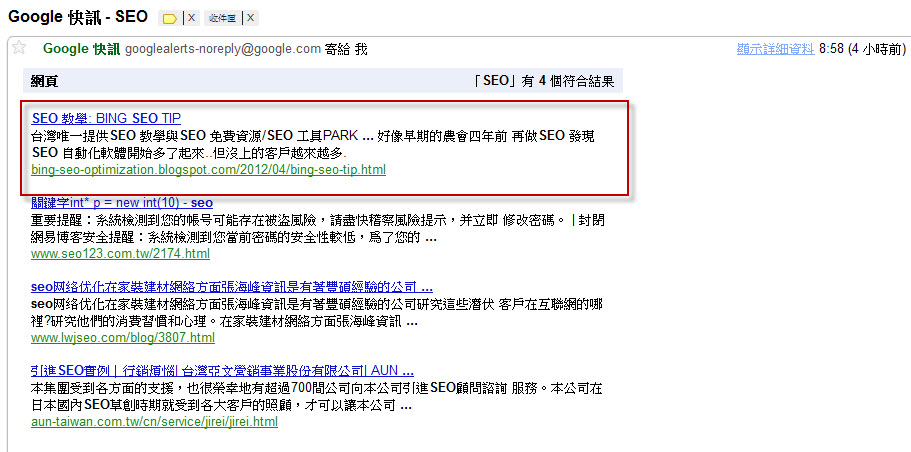Click the 8:58 (4 小時前) timestamp
Viewport: 911px width, 452px height.
[x=862, y=49]
